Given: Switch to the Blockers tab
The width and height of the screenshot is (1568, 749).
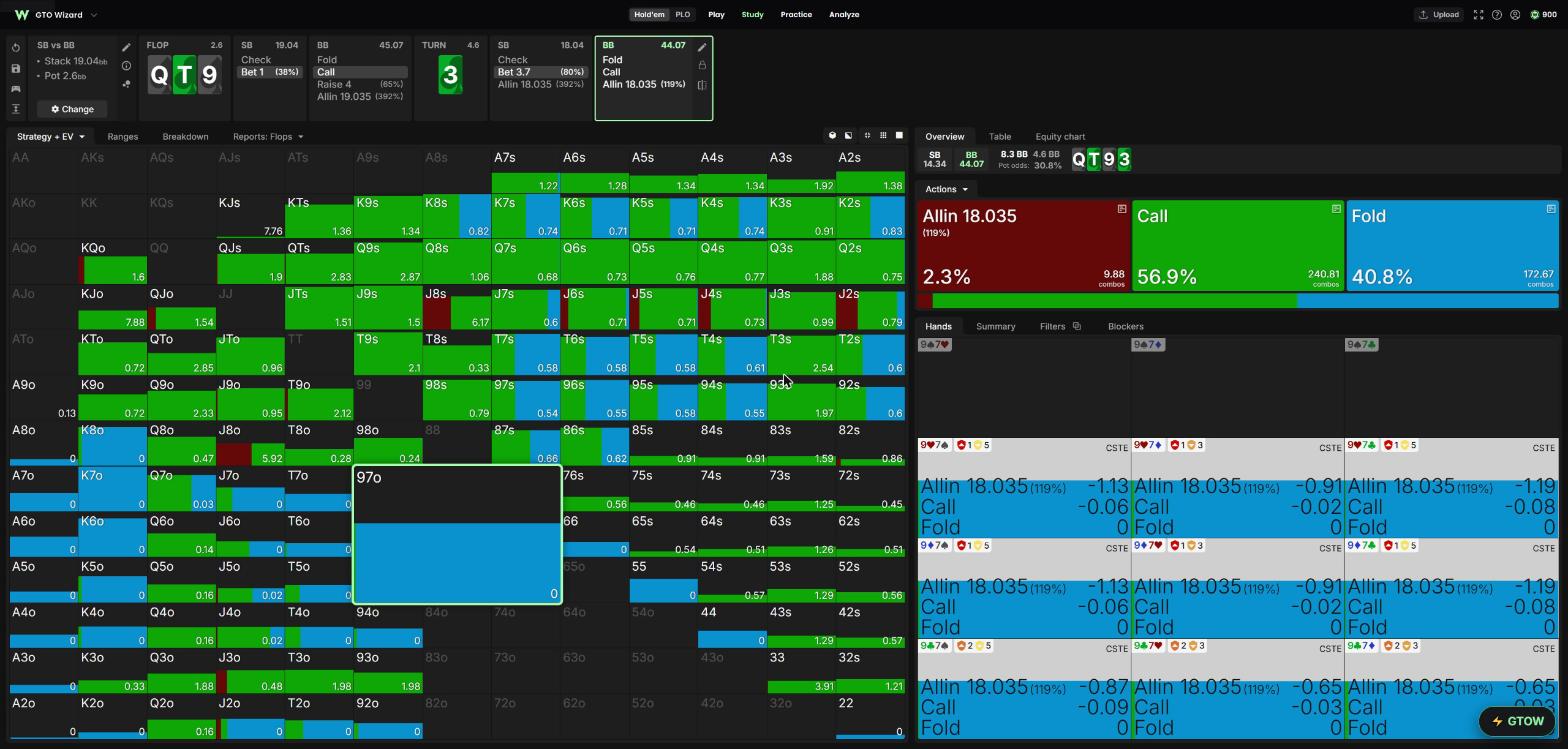Looking at the screenshot, I should pyautogui.click(x=1126, y=326).
